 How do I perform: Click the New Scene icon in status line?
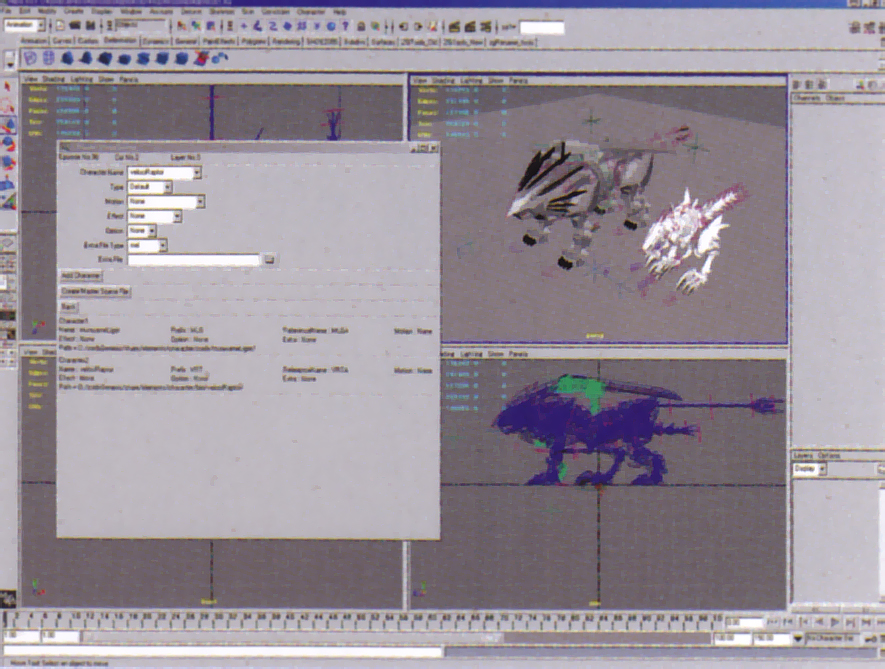point(60,25)
